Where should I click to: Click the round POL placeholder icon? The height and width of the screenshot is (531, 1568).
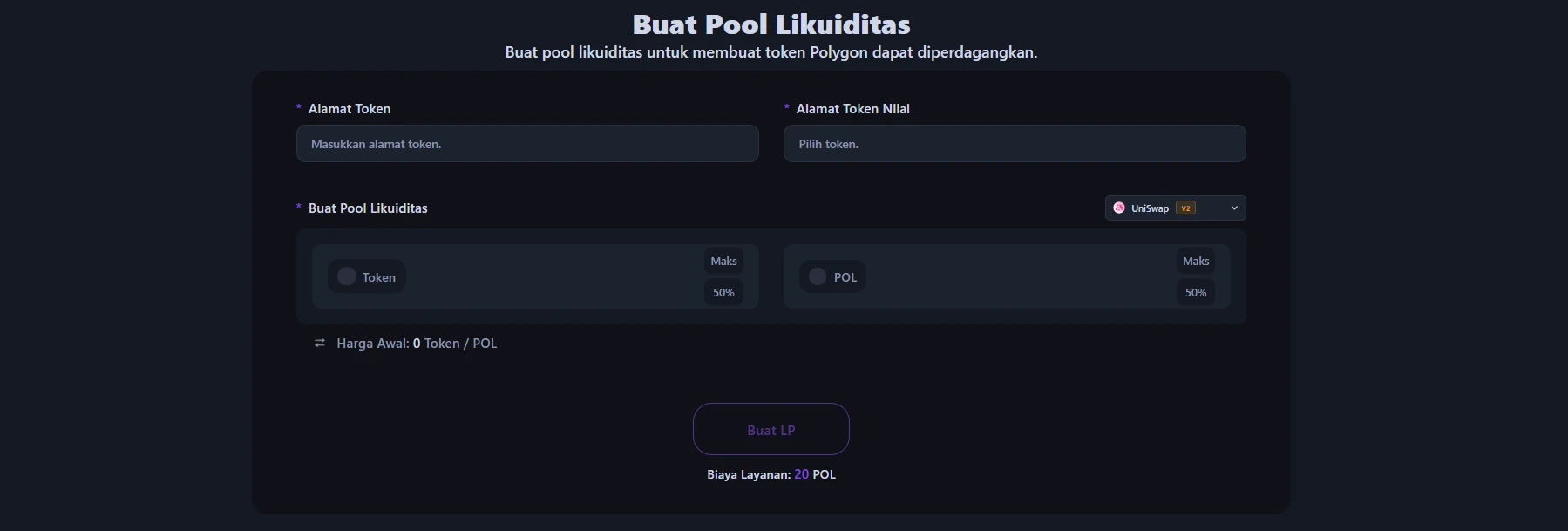(x=818, y=276)
